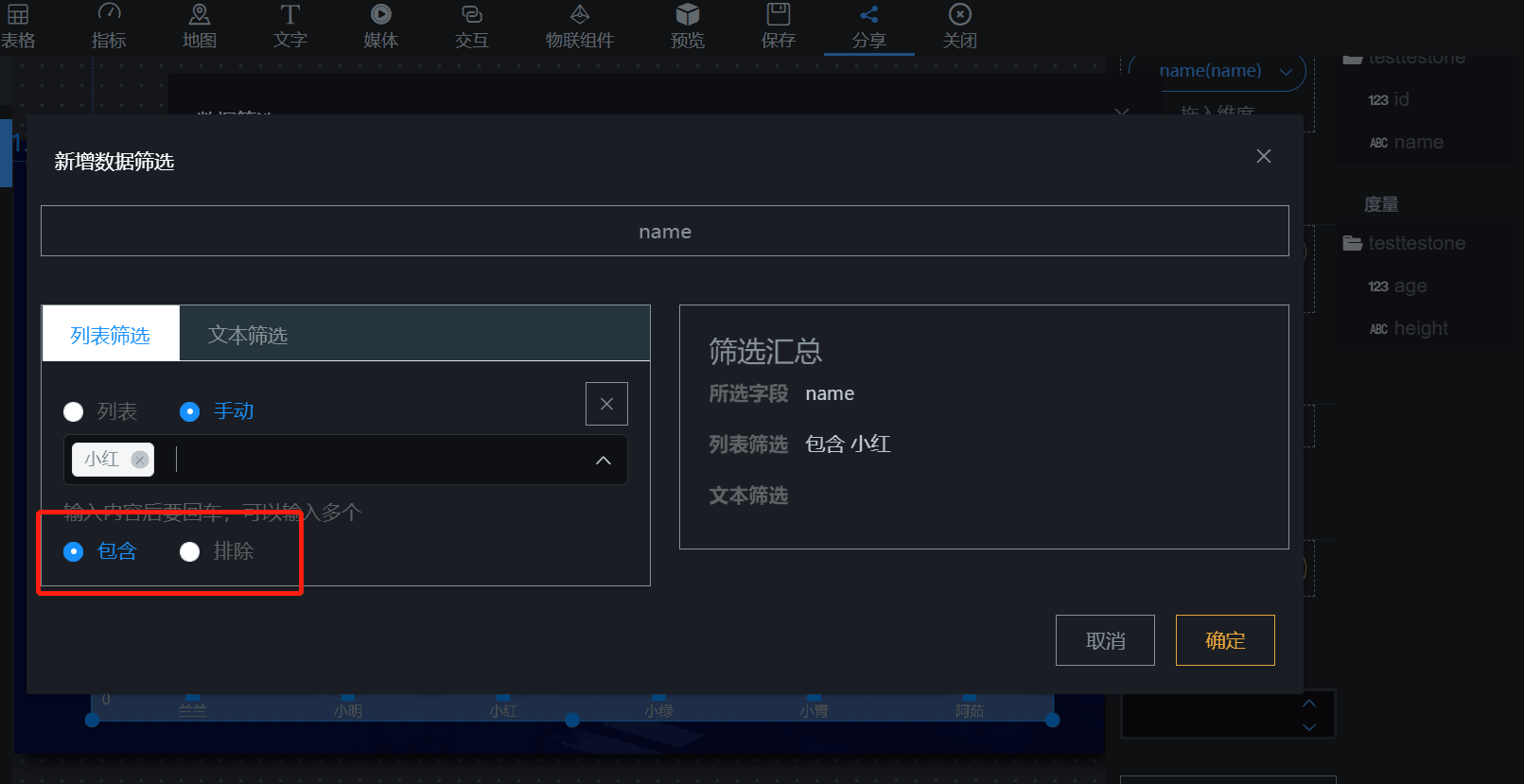Select the id field in the tree

tap(1389, 99)
